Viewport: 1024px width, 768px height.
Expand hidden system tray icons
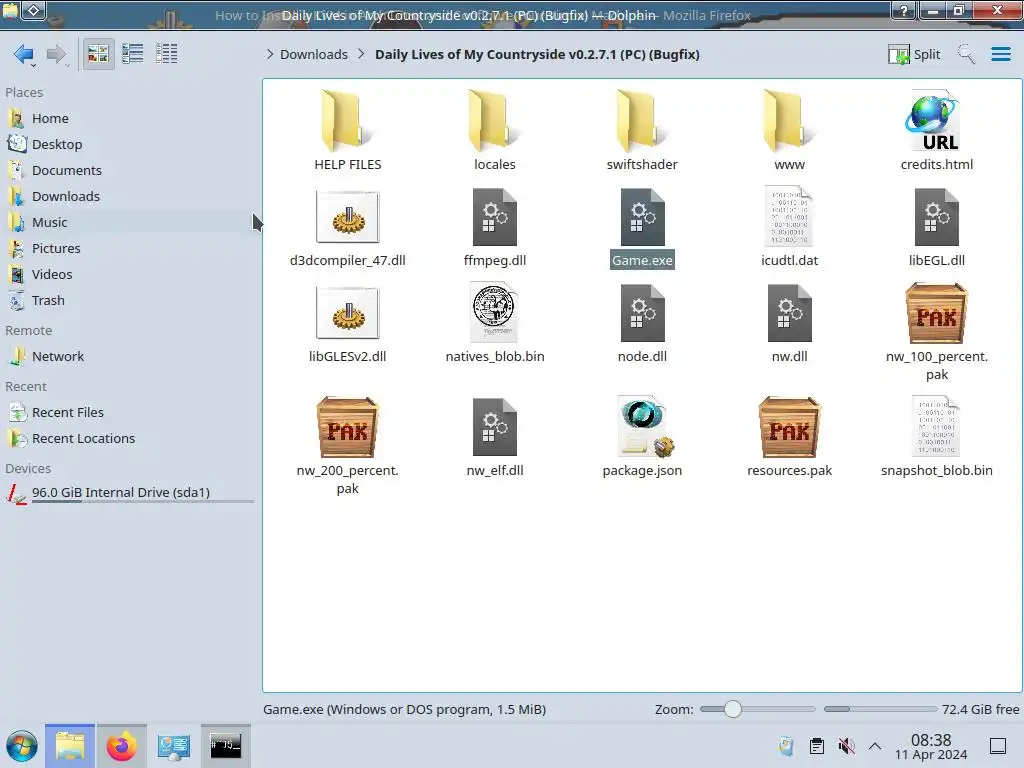tap(875, 746)
